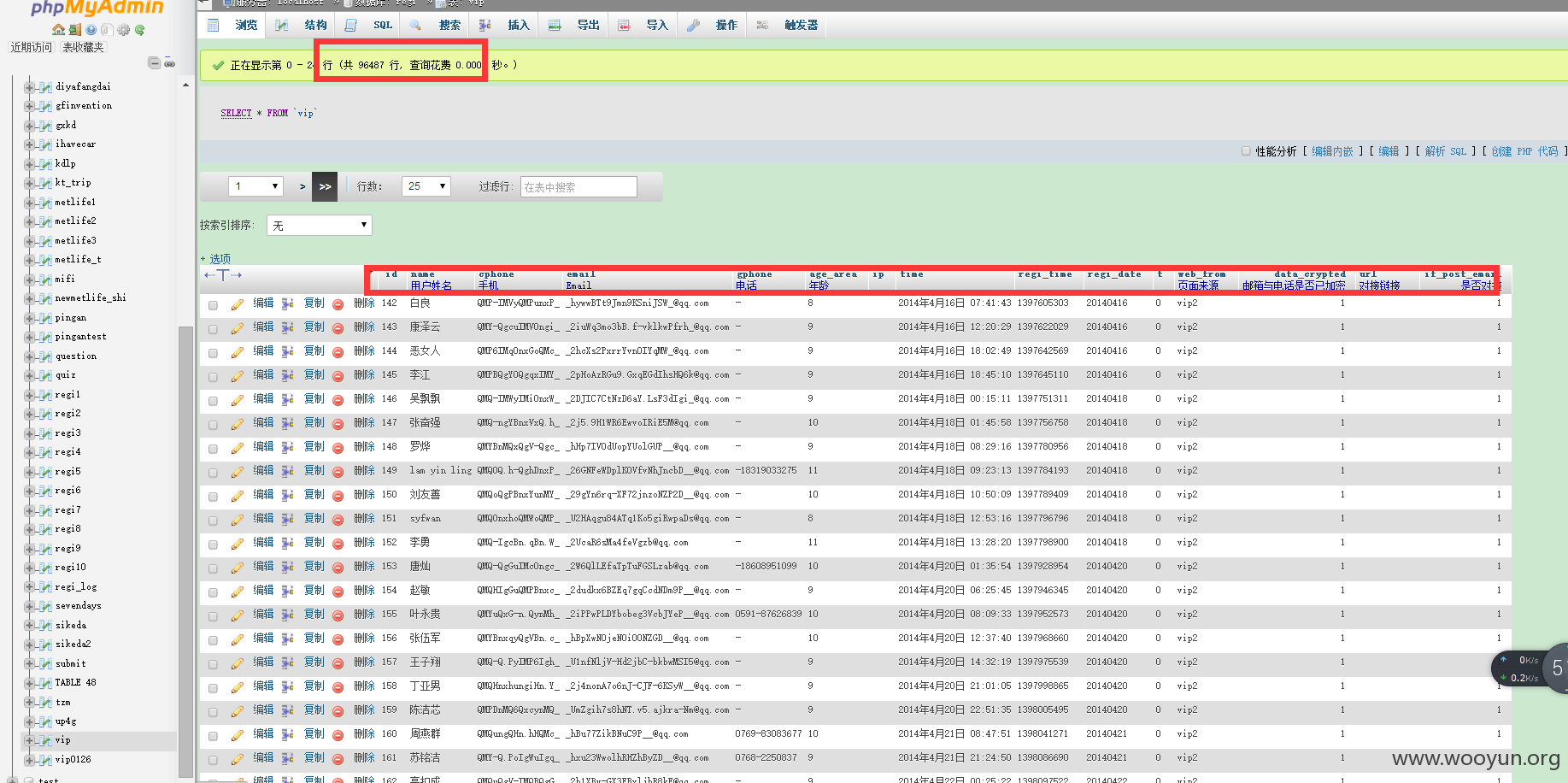
Task: Switch to the 浏览 browse tab
Action: click(232, 25)
